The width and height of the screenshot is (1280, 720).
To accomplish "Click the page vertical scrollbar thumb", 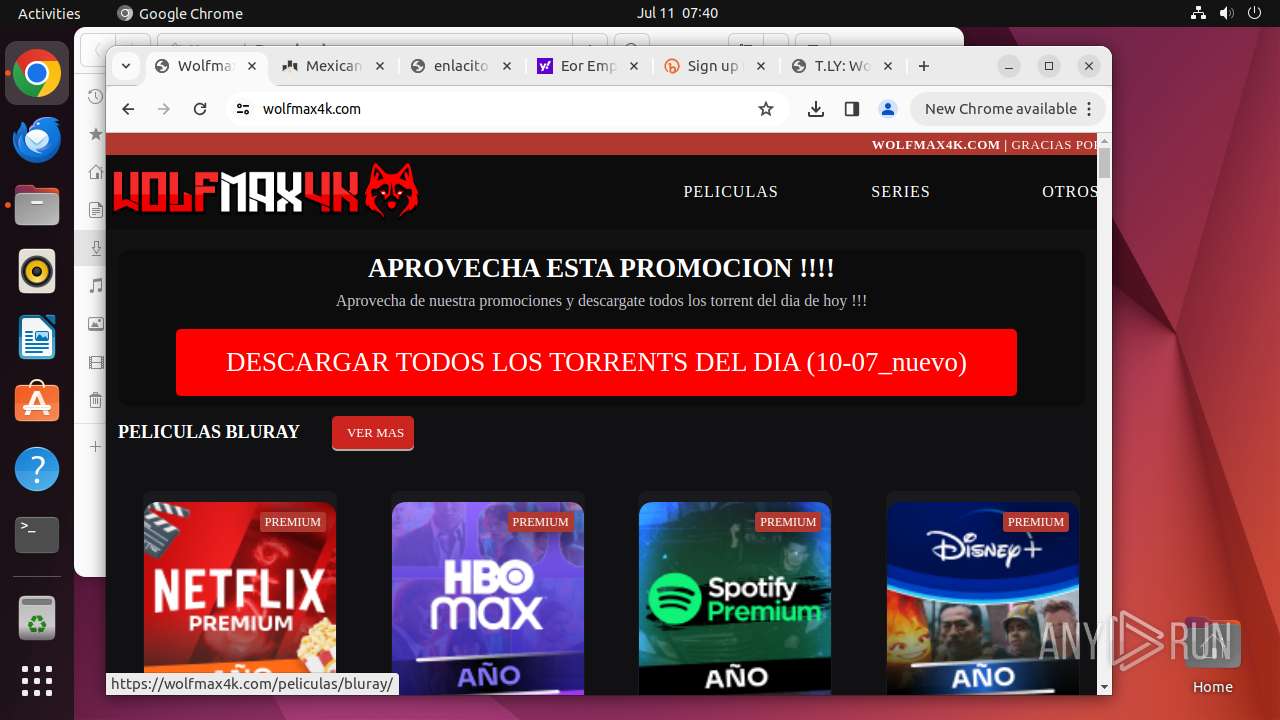I will pos(1104,162).
